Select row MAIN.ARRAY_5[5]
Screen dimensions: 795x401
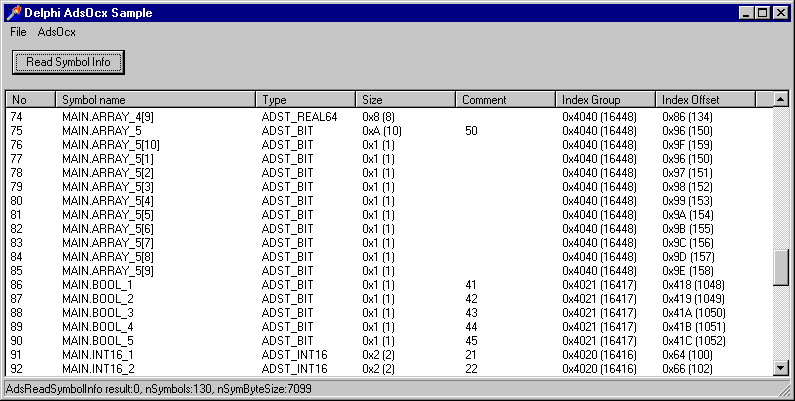(x=389, y=215)
